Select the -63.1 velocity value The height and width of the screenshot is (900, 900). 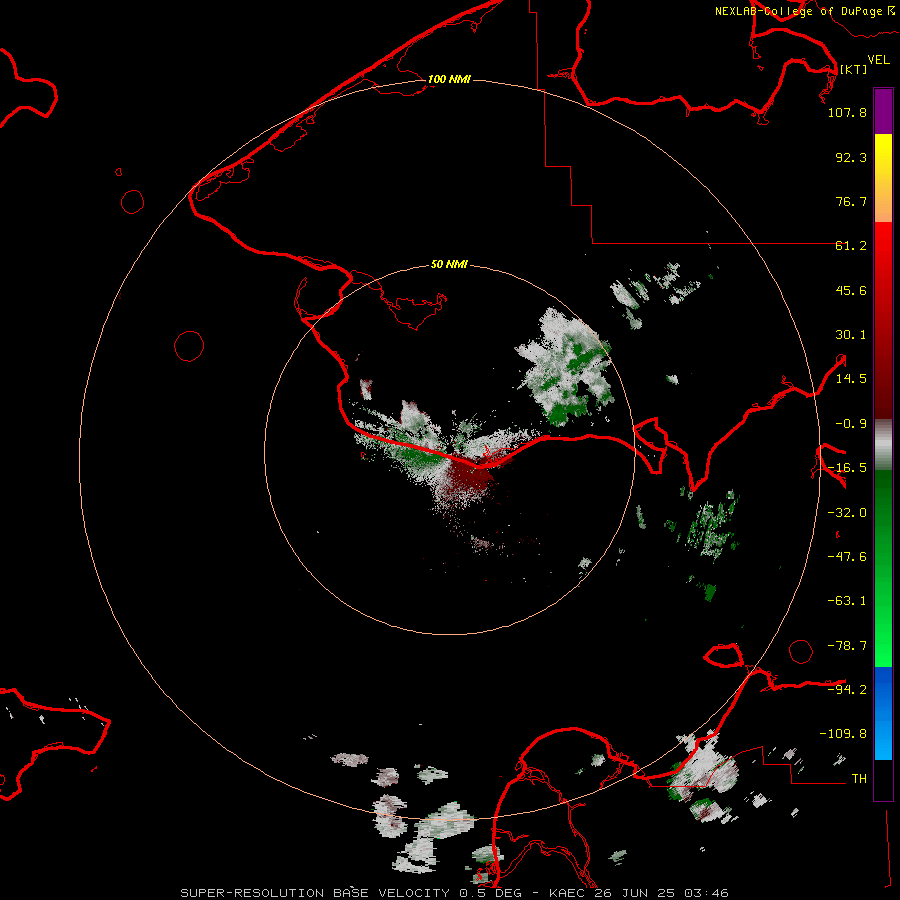click(847, 601)
